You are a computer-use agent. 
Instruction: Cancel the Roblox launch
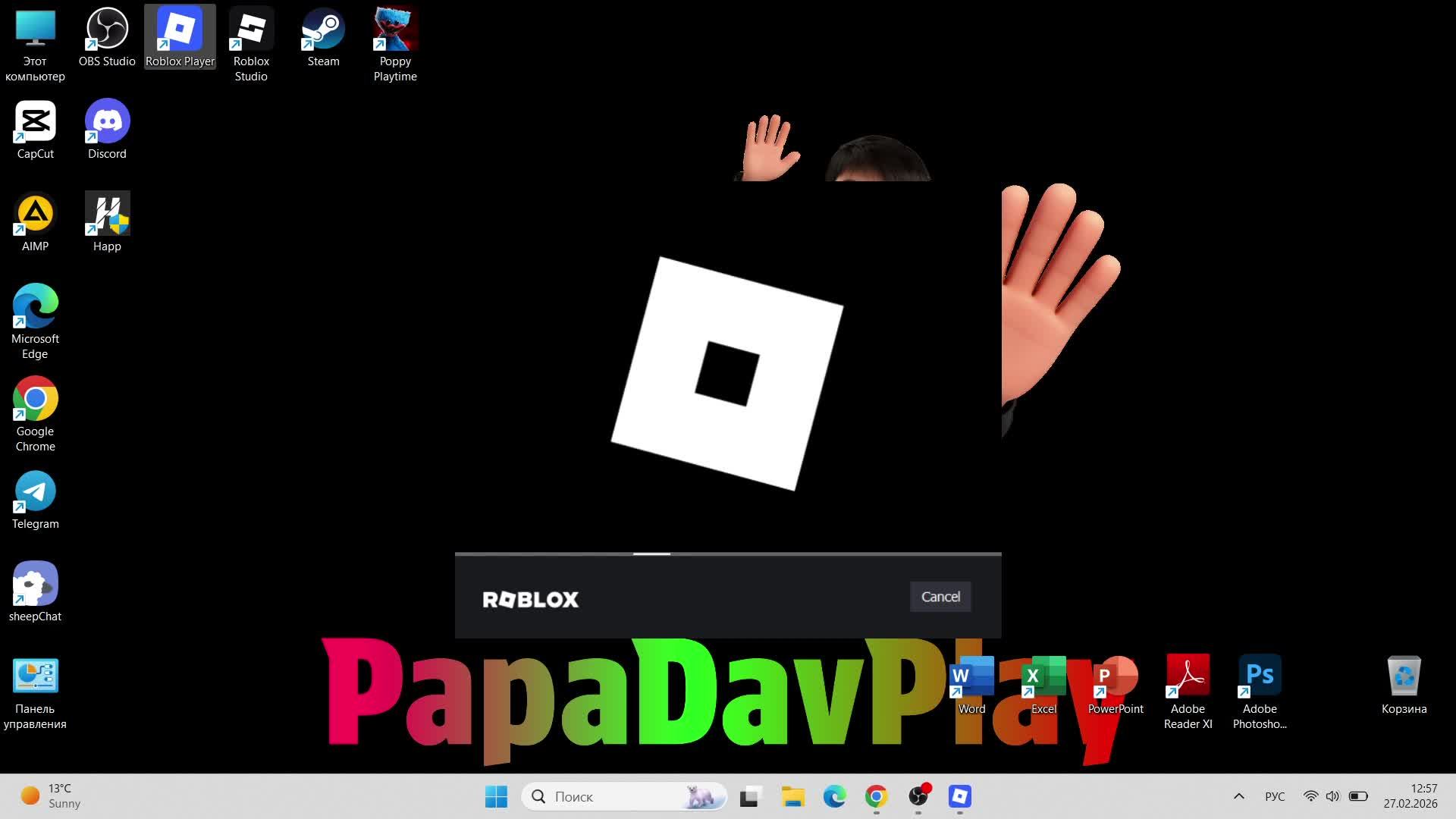940,597
